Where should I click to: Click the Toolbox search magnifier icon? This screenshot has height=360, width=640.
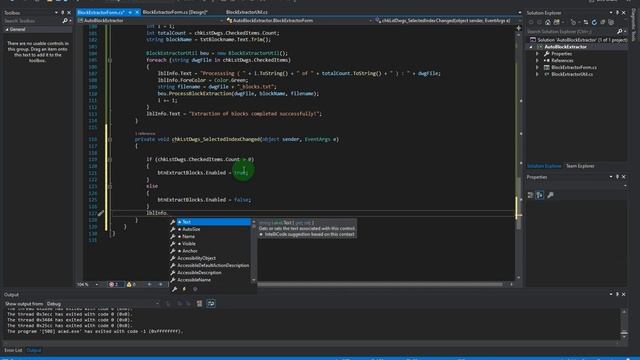(64, 20)
